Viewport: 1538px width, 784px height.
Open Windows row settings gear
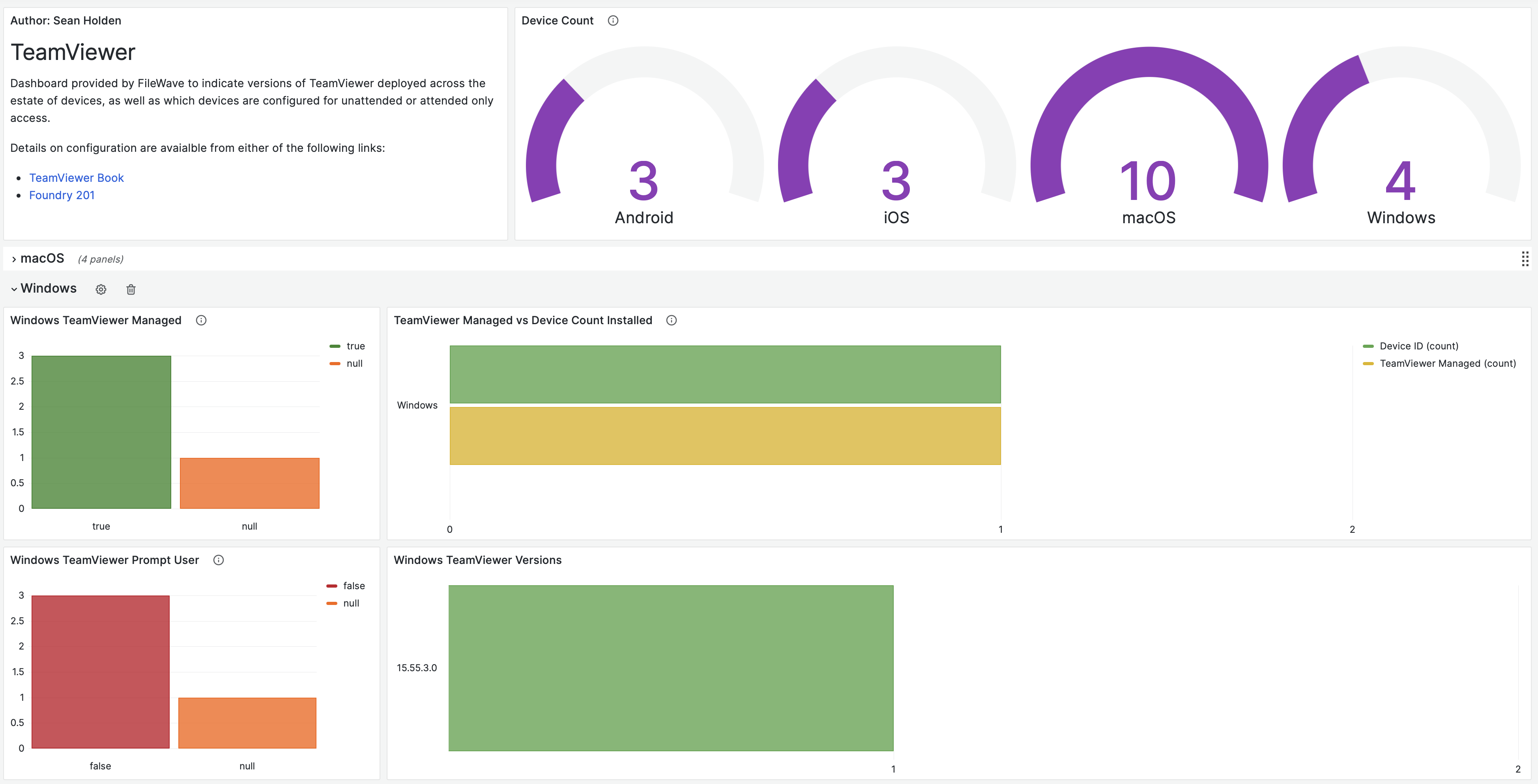tap(101, 289)
